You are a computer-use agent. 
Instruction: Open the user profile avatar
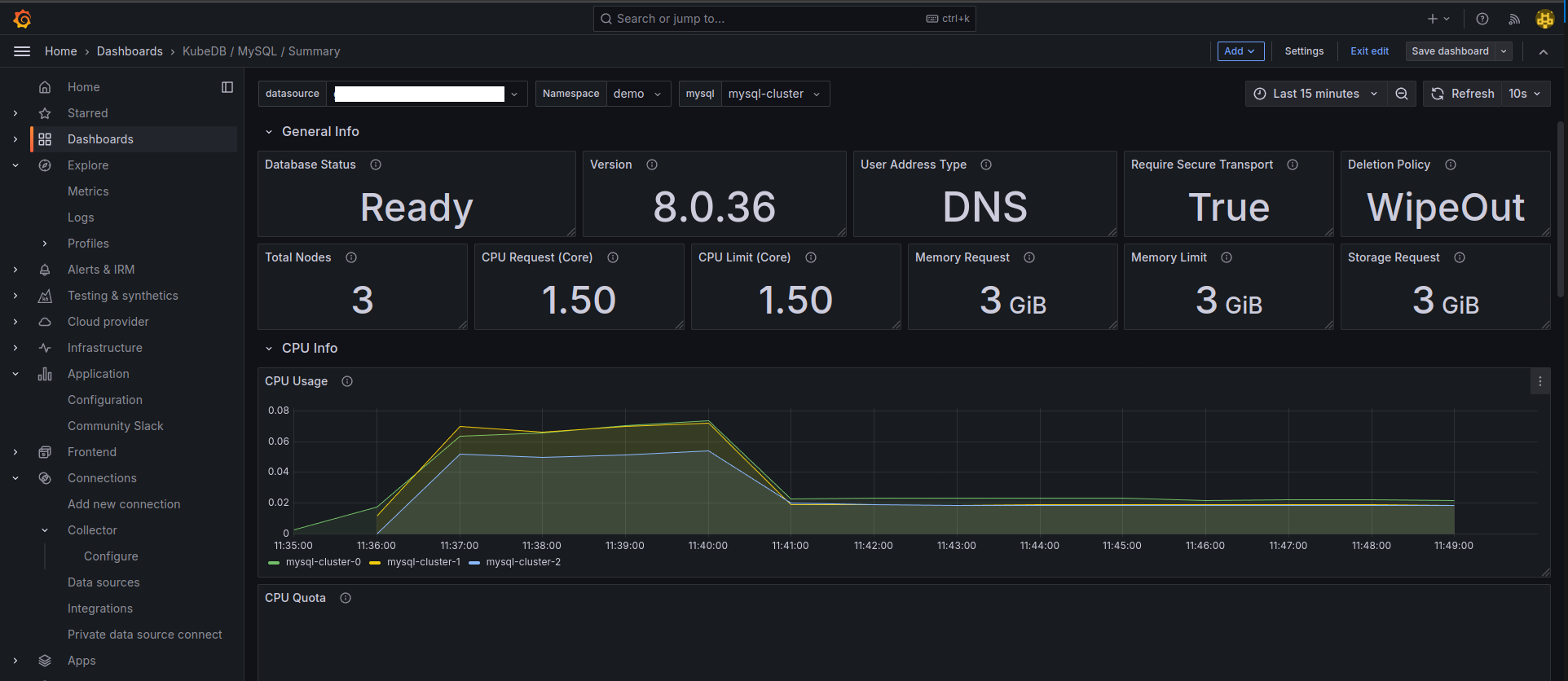click(x=1545, y=19)
